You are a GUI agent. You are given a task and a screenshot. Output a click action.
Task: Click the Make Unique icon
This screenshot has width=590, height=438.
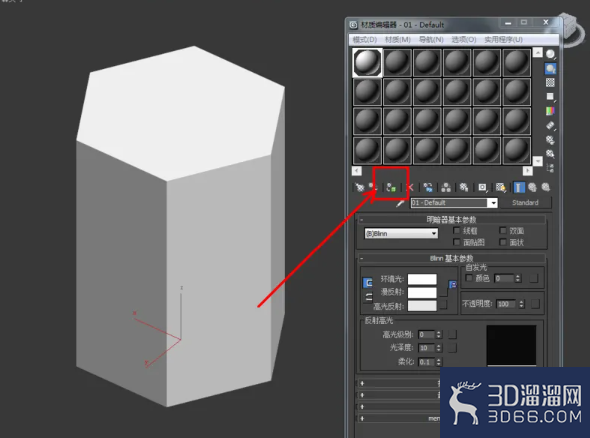click(446, 187)
